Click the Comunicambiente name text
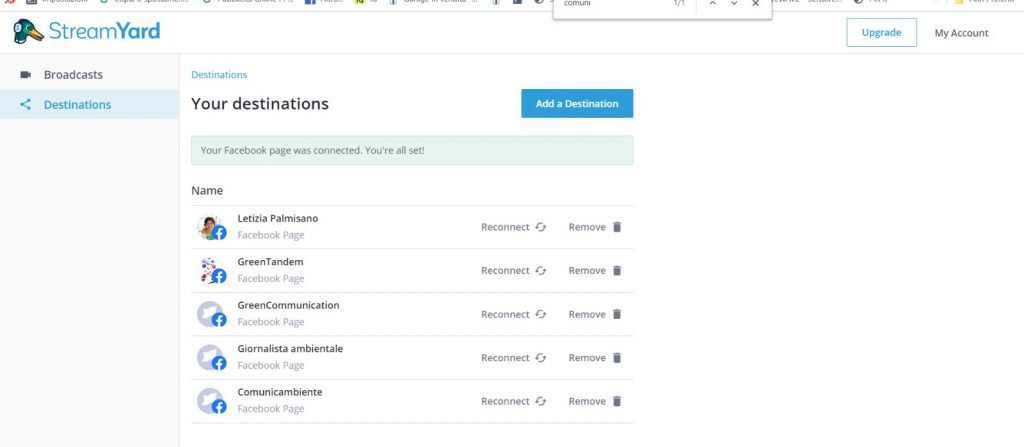 (x=280, y=392)
